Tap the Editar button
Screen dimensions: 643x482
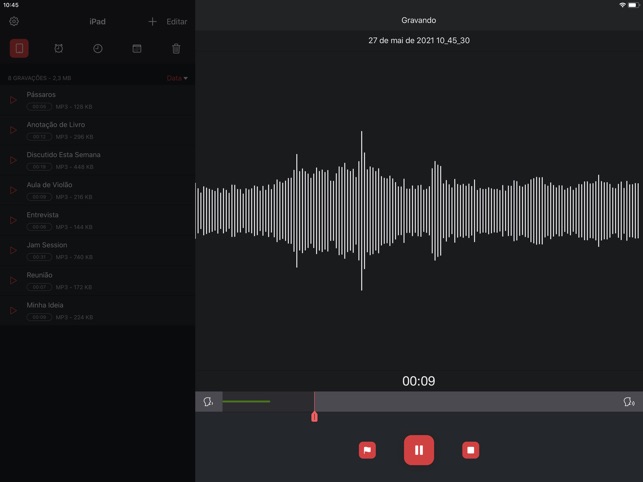(177, 21)
